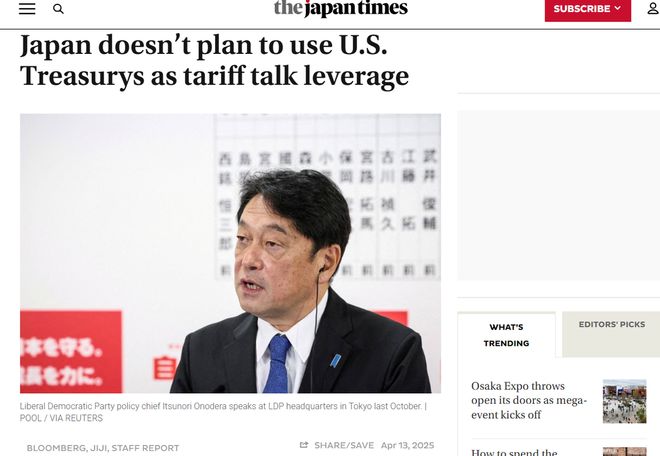
Task: Open the Osaka Expo mega-event article link
Action: 529,400
